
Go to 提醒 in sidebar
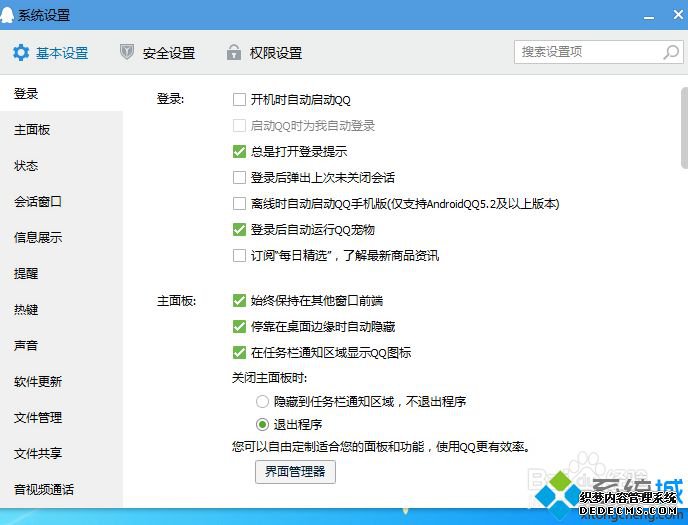tap(61, 273)
